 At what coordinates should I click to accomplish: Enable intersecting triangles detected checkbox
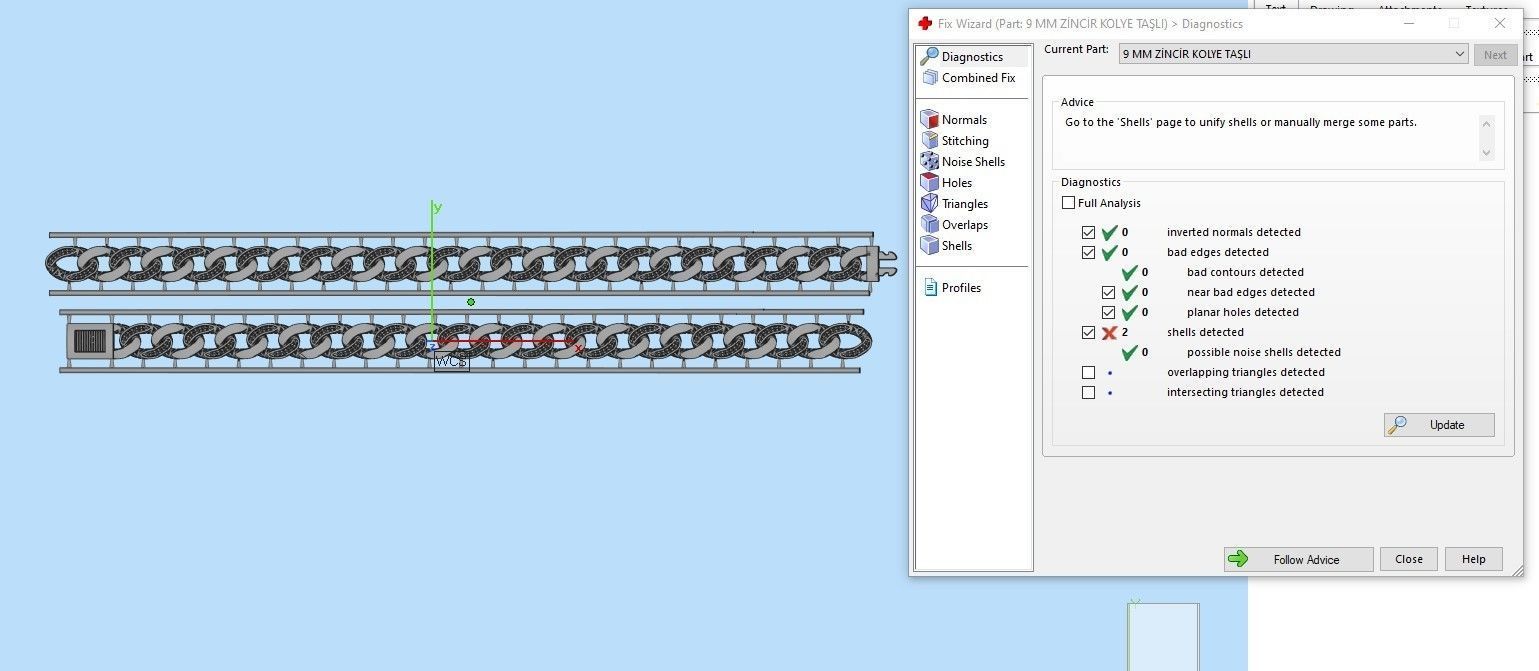point(1088,392)
